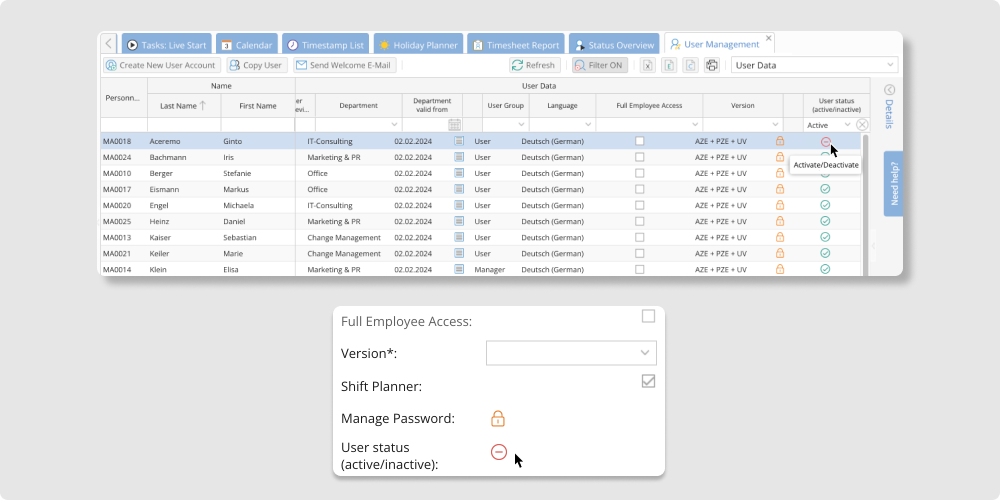
Task: Open the Active user status filter dropdown
Action: click(x=847, y=125)
